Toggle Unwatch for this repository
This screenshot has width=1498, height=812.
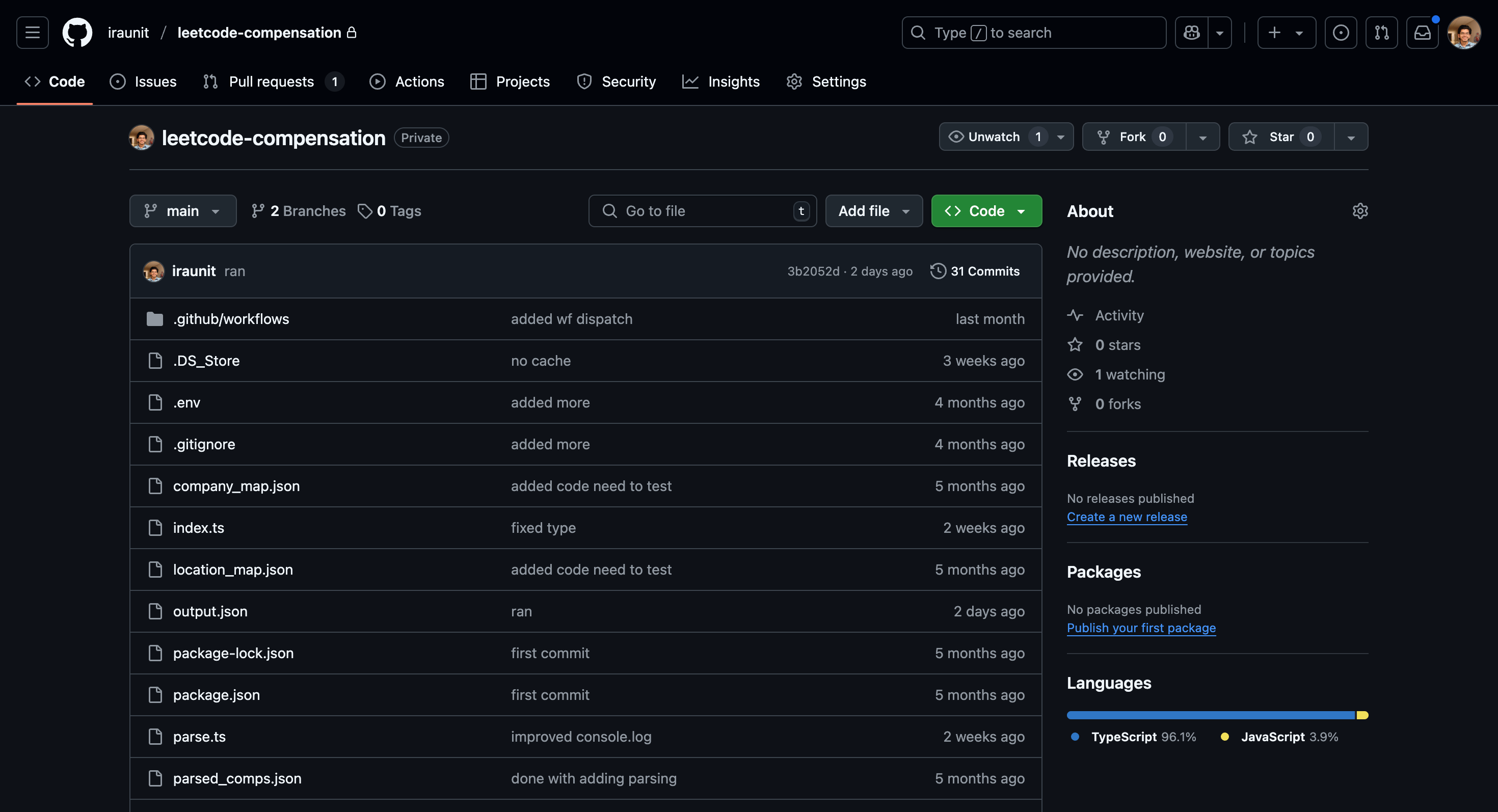[x=996, y=137]
